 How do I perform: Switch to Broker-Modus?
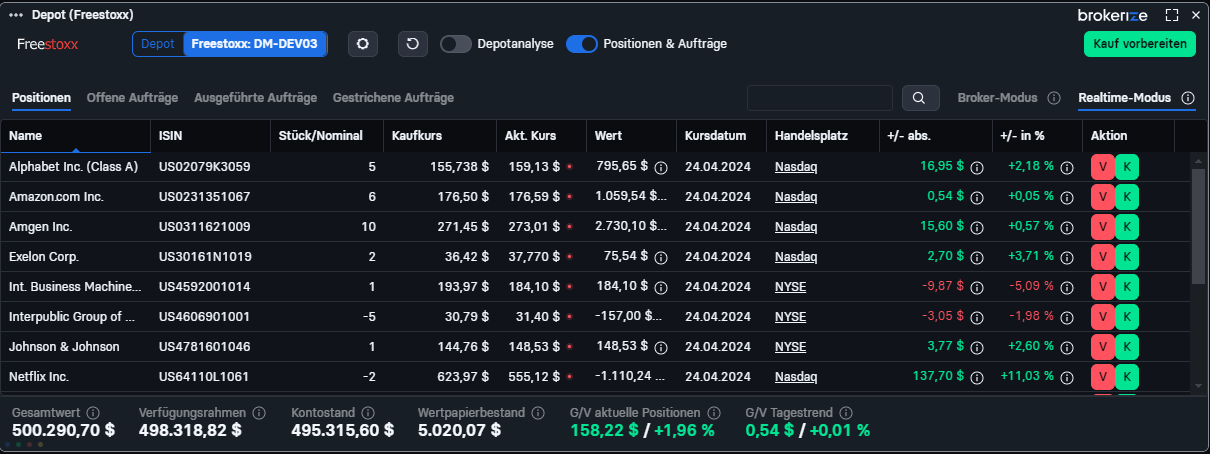point(997,98)
